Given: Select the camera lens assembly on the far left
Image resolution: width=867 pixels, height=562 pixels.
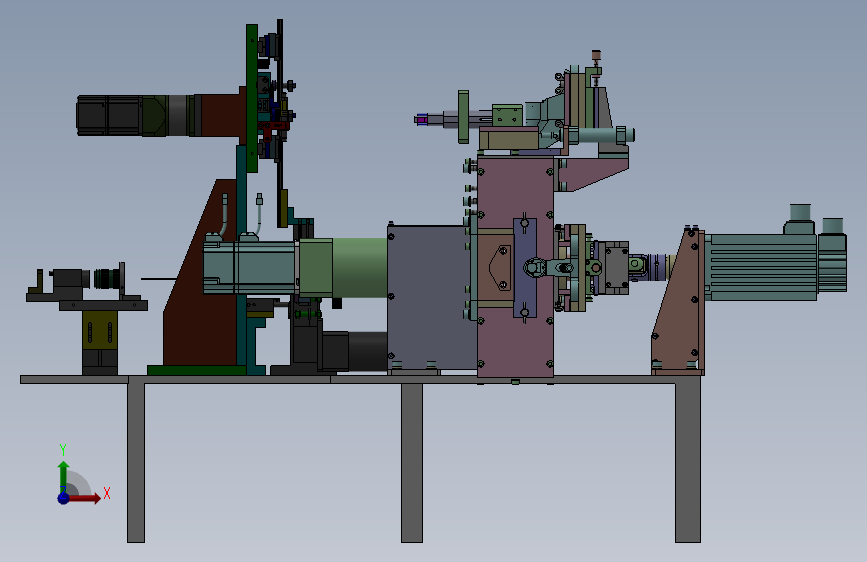Looking at the screenshot, I should point(107,279).
